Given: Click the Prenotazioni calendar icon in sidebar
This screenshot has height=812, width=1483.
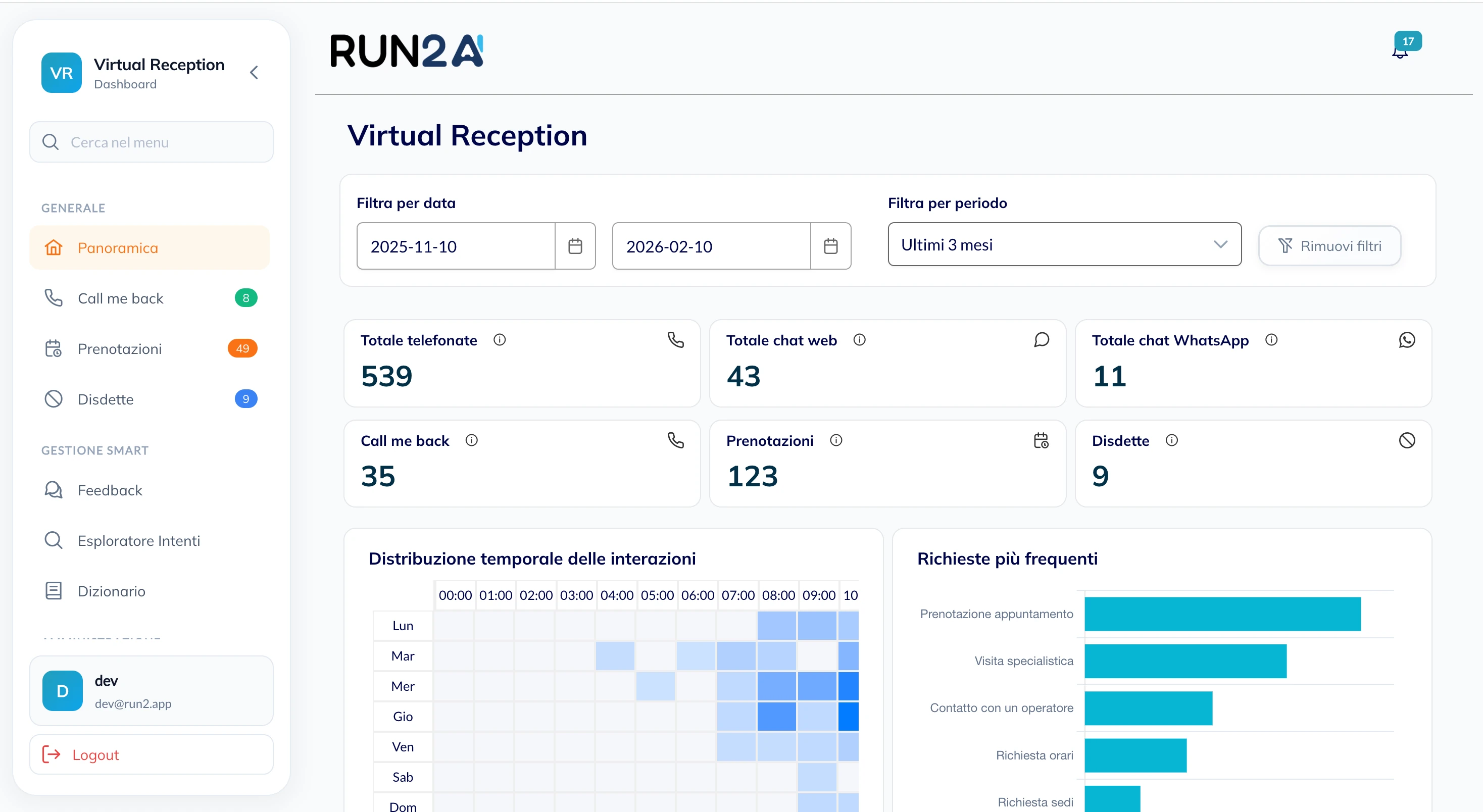Looking at the screenshot, I should coord(54,348).
